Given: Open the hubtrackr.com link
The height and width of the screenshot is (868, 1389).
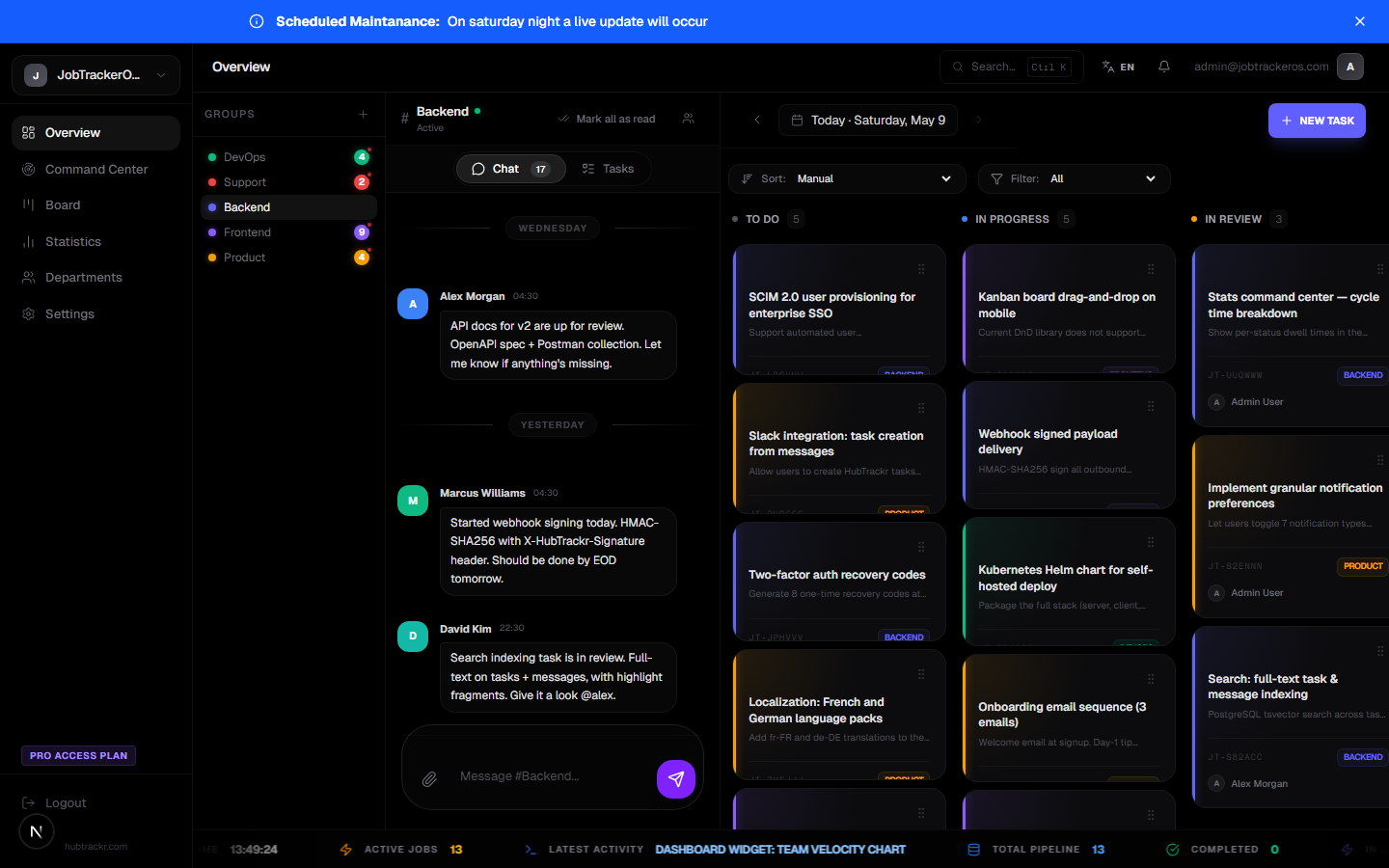Looking at the screenshot, I should click(95, 847).
